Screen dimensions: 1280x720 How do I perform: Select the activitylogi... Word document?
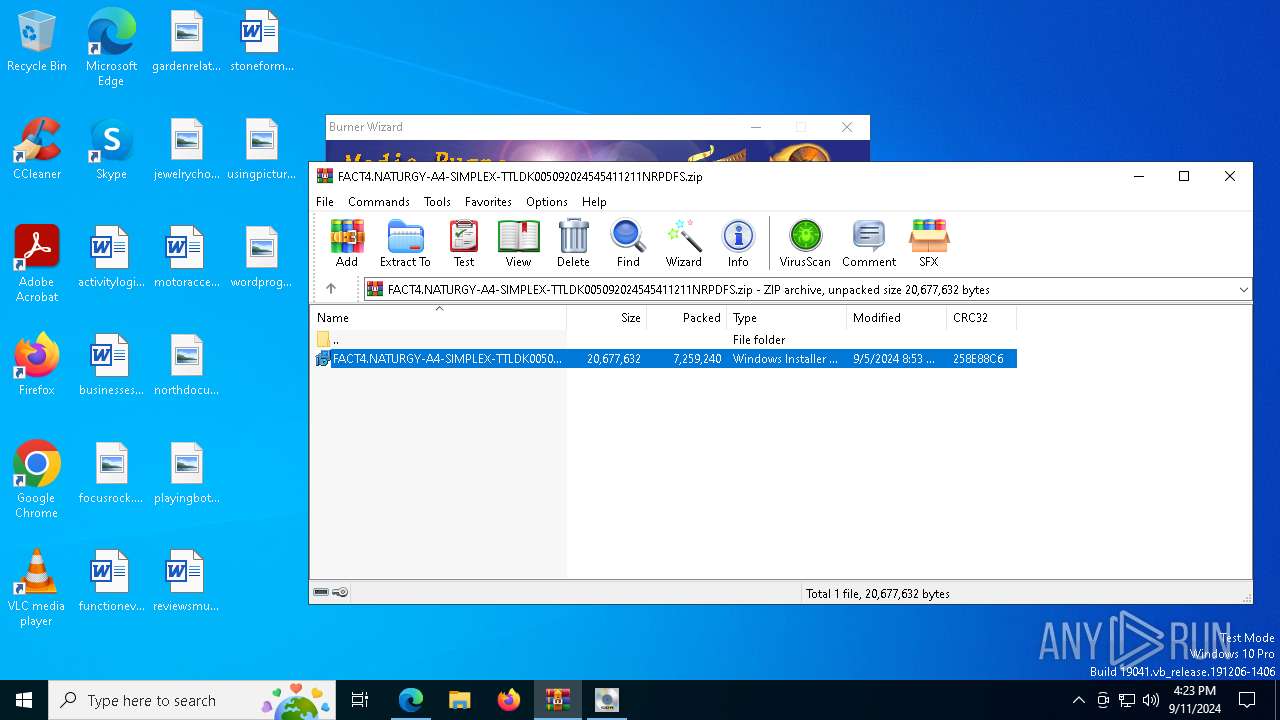[111, 257]
